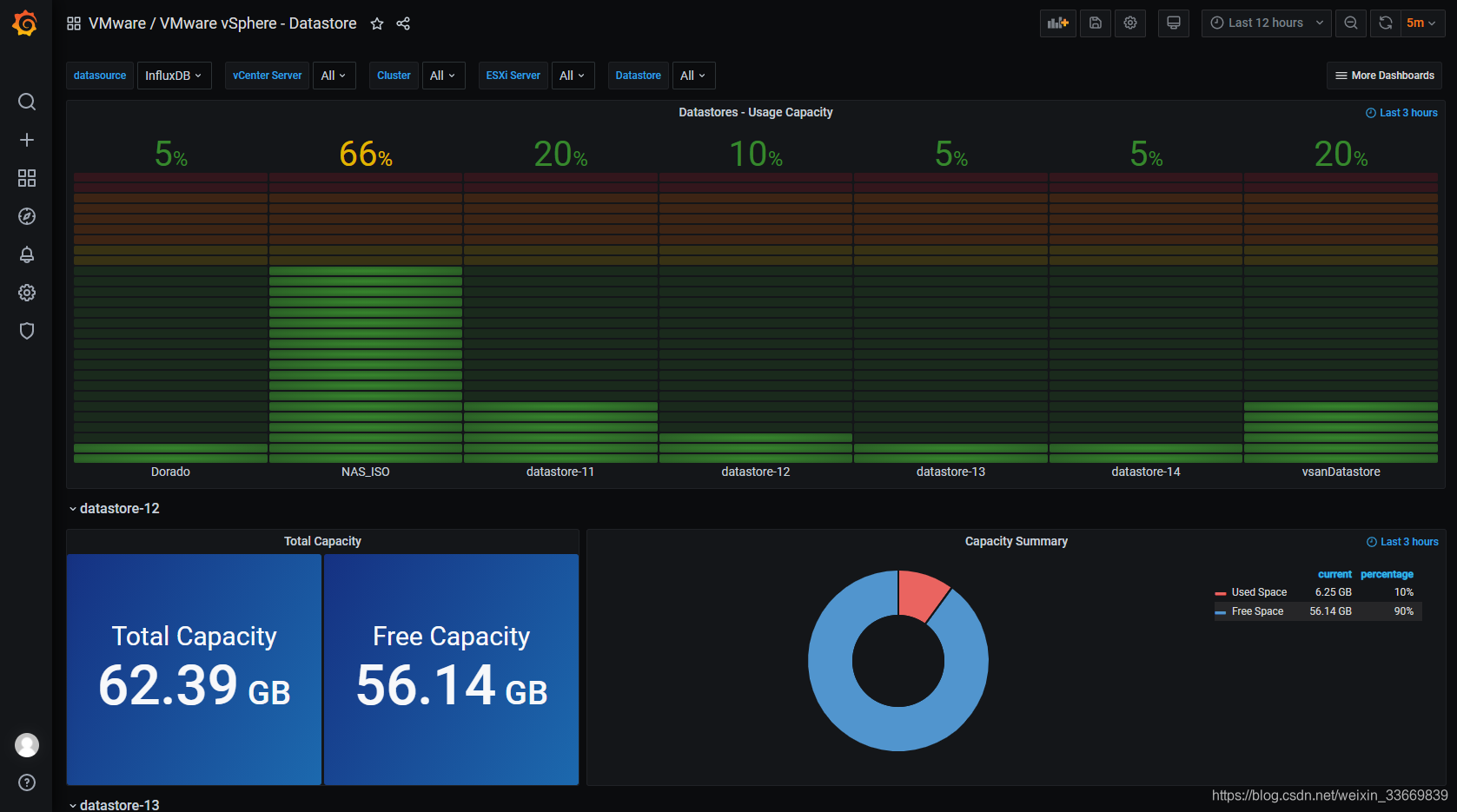This screenshot has height=812, width=1457.
Task: Open the user profile avatar
Action: pyautogui.click(x=27, y=745)
